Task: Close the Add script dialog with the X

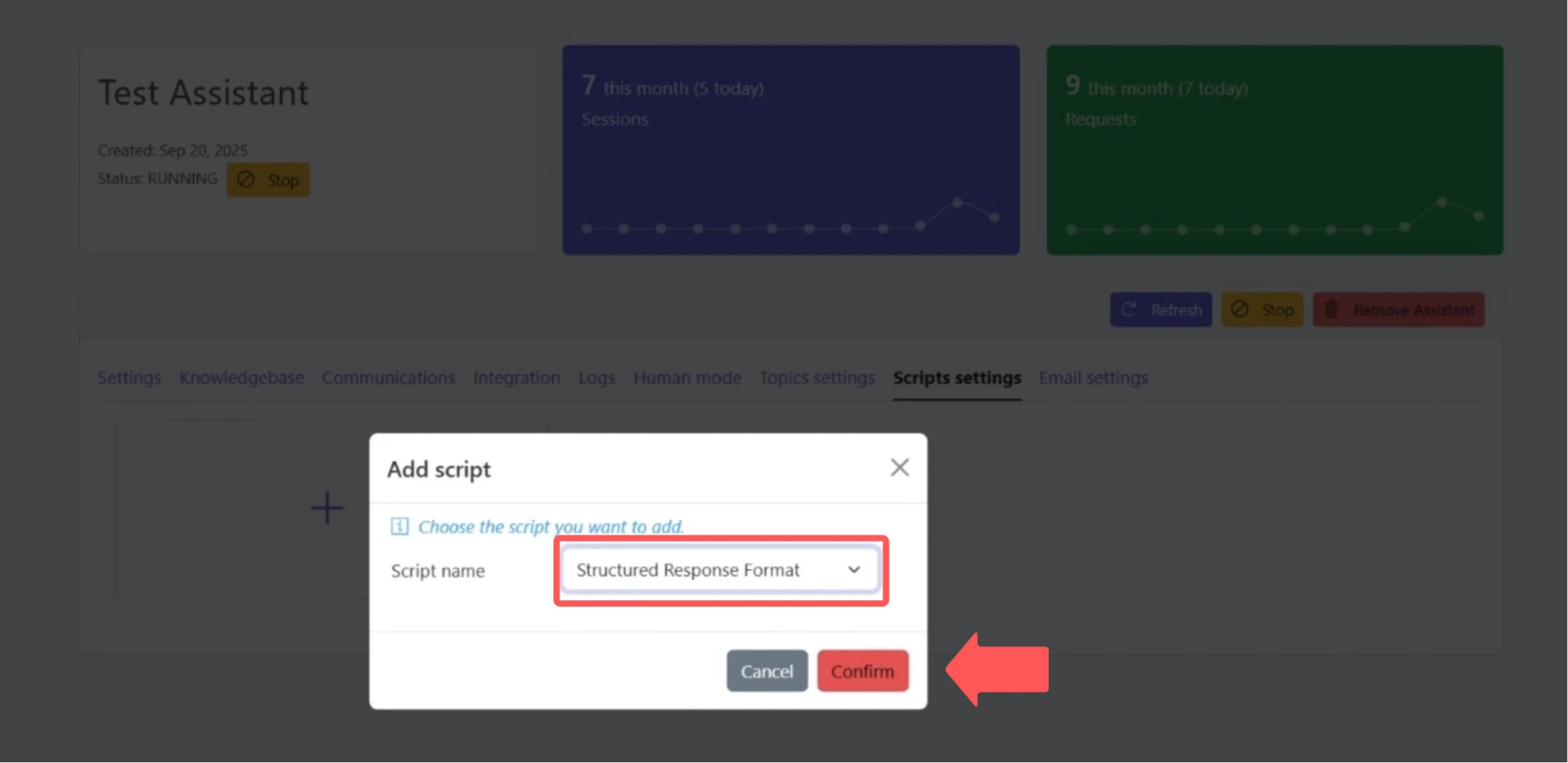Action: [899, 467]
